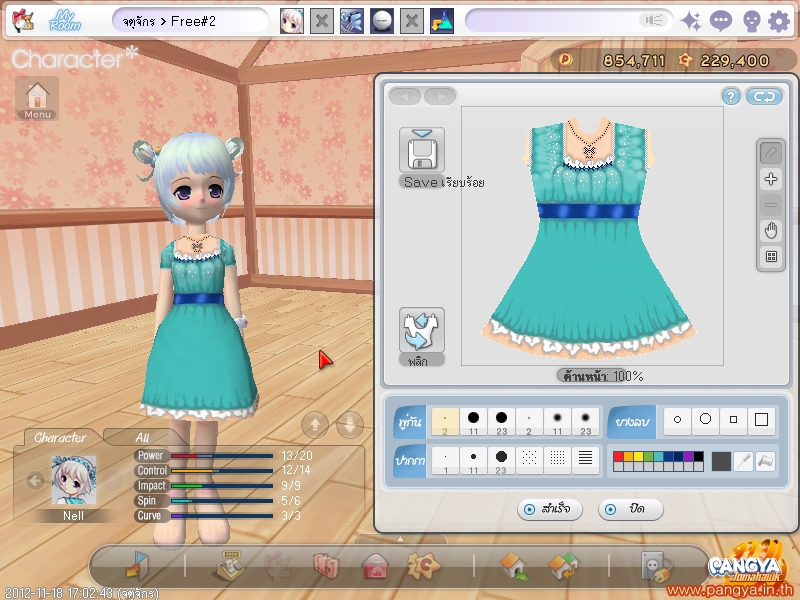
Task: Open the help question mark
Action: (731, 96)
